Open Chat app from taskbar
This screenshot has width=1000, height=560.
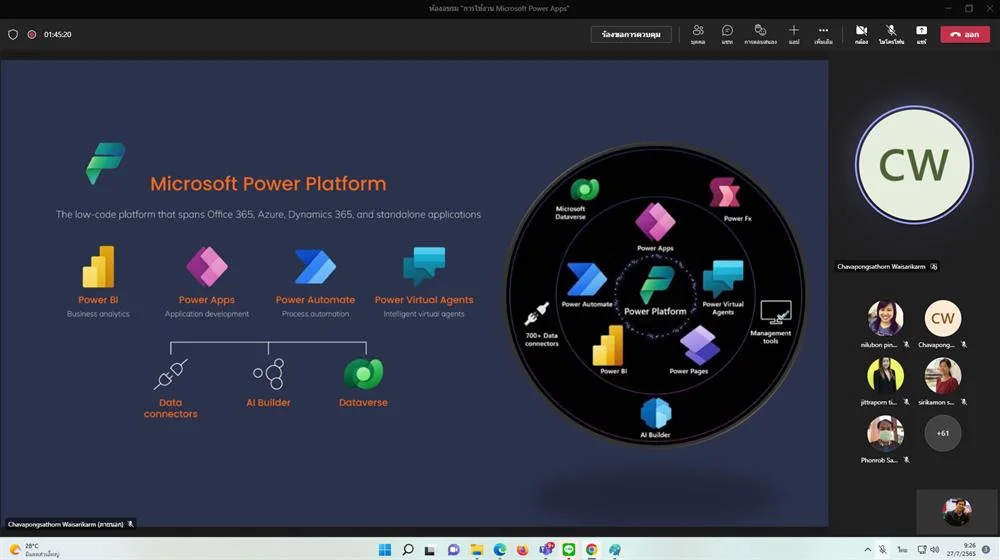(453, 550)
